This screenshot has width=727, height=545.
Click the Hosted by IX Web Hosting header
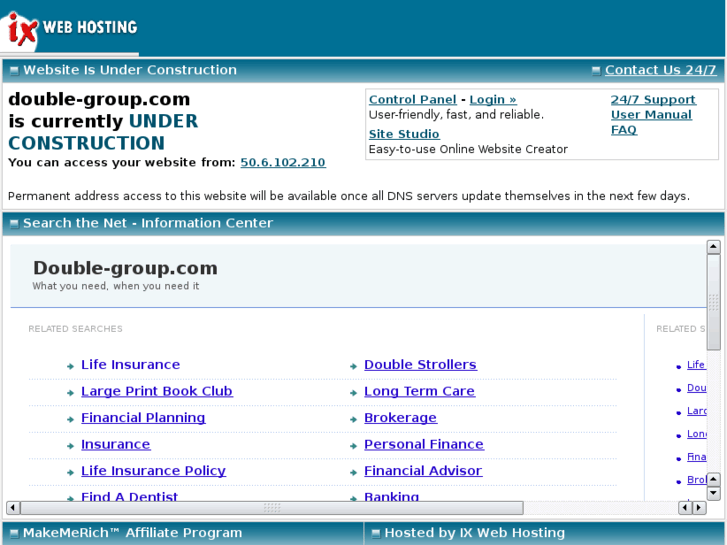474,532
